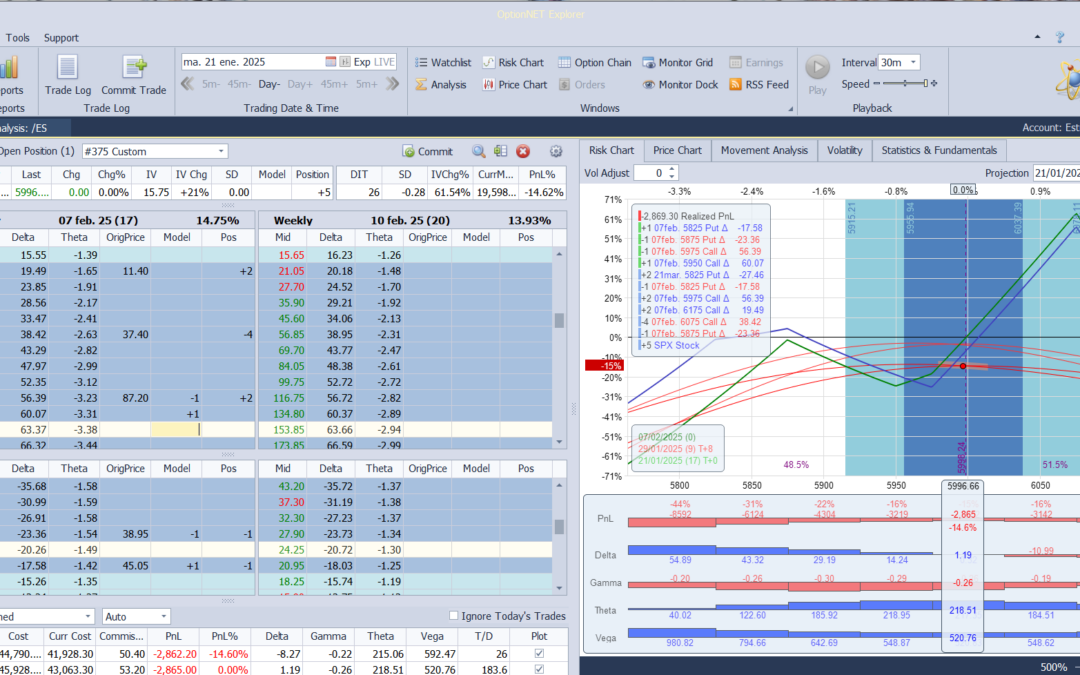Click the help question mark icon
This screenshot has width=1080, height=675.
coord(1059,37)
